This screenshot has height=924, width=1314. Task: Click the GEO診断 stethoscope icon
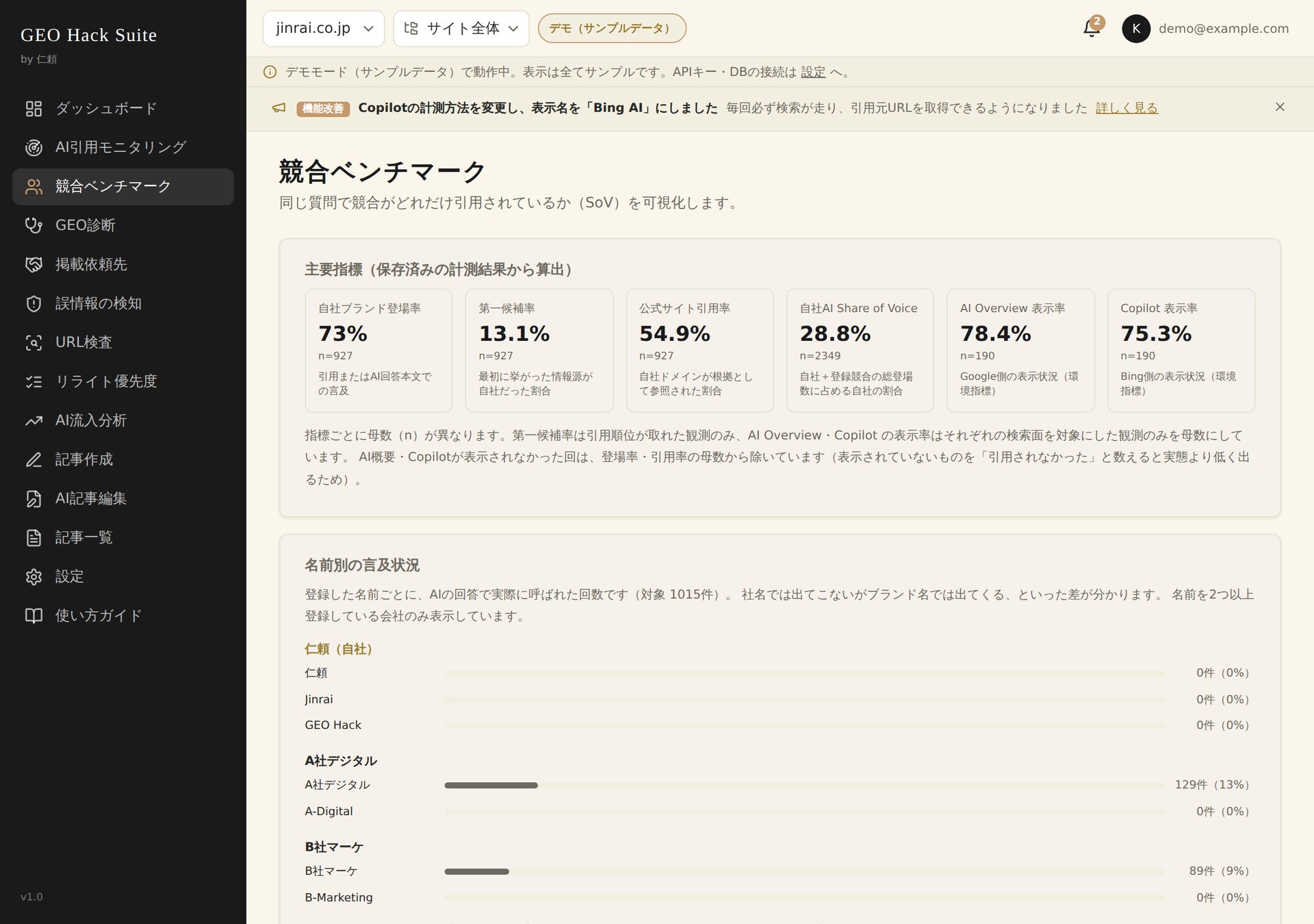[34, 225]
